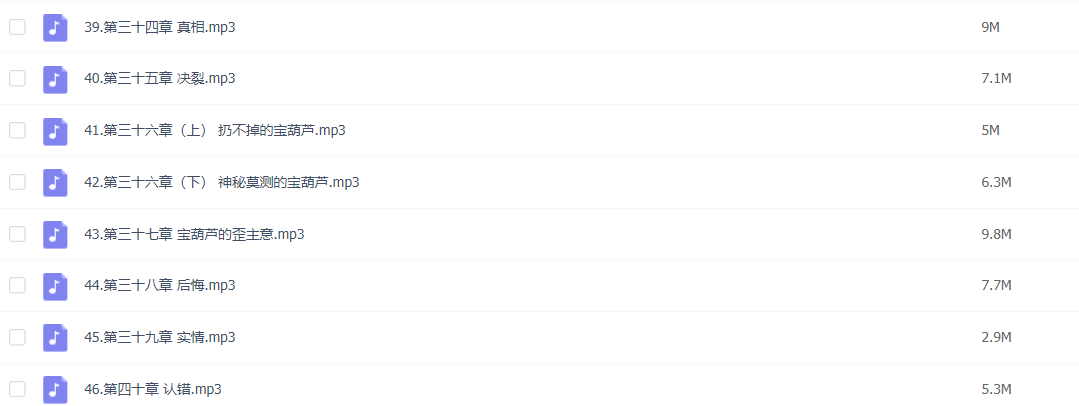
Task: Select the checkbox for 扔不掉的宝葫芦.mp3
Action: pyautogui.click(x=17, y=130)
